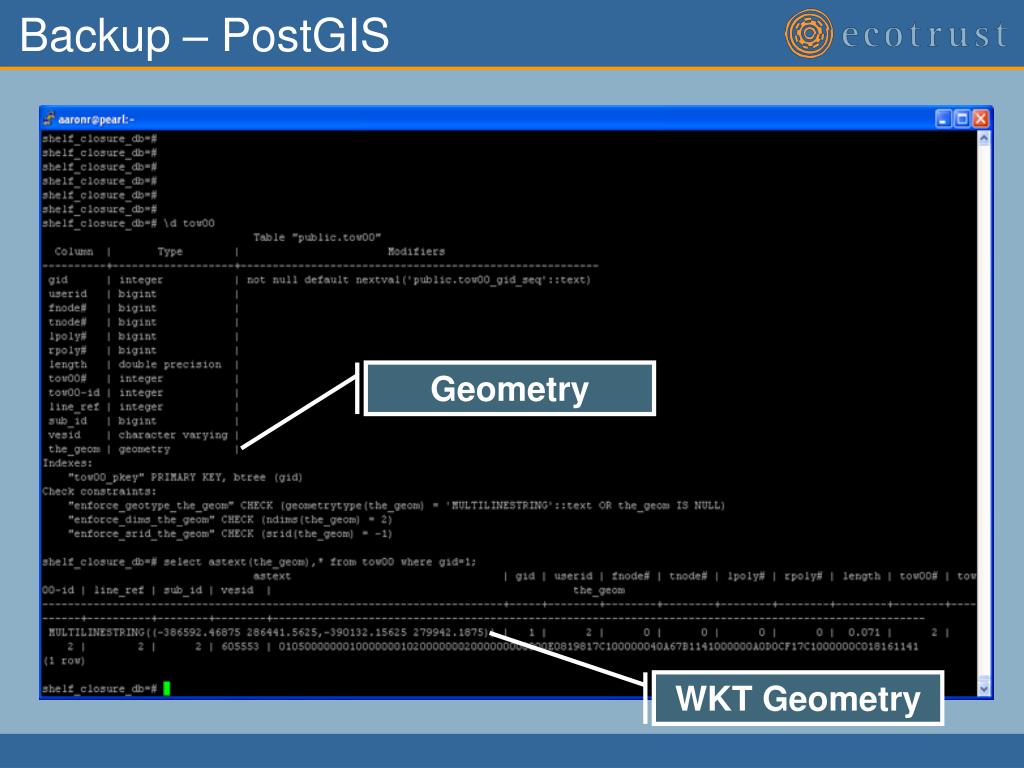Click the ecotrust logo emblem
The image size is (1024, 768).
(808, 33)
